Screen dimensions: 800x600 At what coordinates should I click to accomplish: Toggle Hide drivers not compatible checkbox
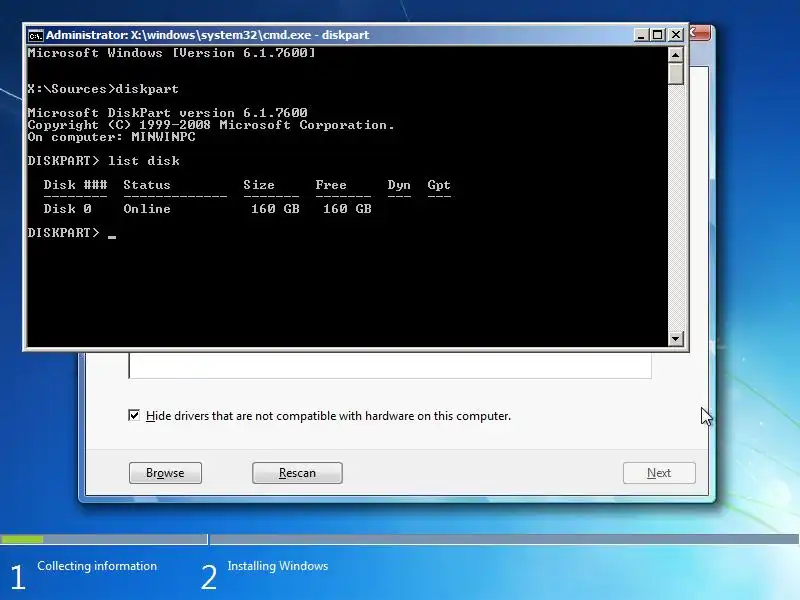click(134, 415)
